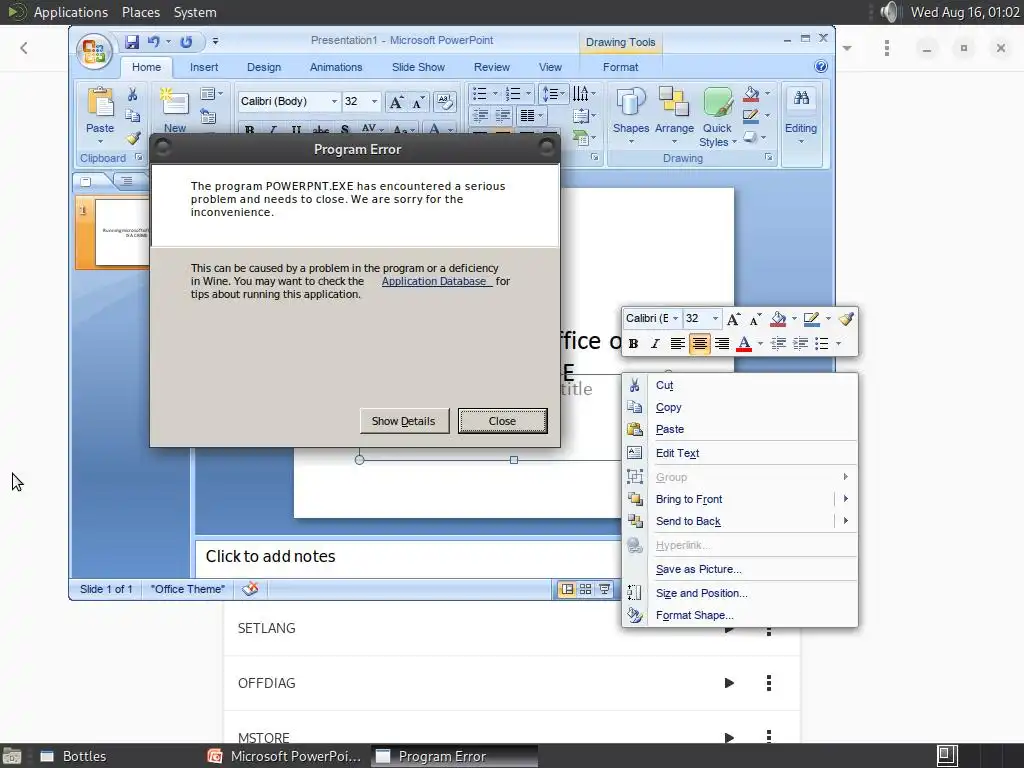Open the Animations ribbon tab
The width and height of the screenshot is (1024, 768).
pyautogui.click(x=336, y=67)
